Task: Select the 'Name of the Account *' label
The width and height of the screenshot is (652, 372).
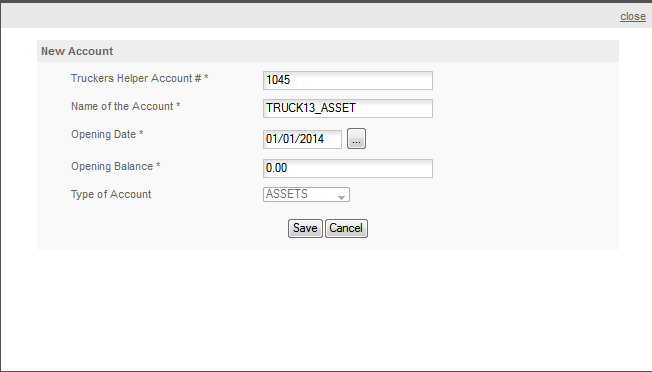Action: [126, 106]
